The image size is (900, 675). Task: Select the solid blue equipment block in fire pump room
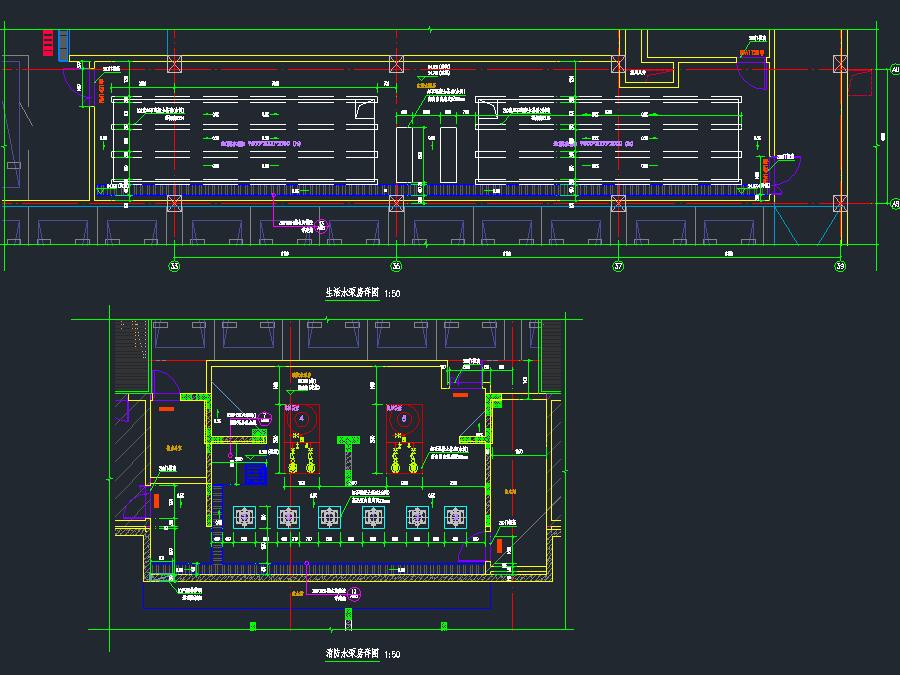click(255, 475)
